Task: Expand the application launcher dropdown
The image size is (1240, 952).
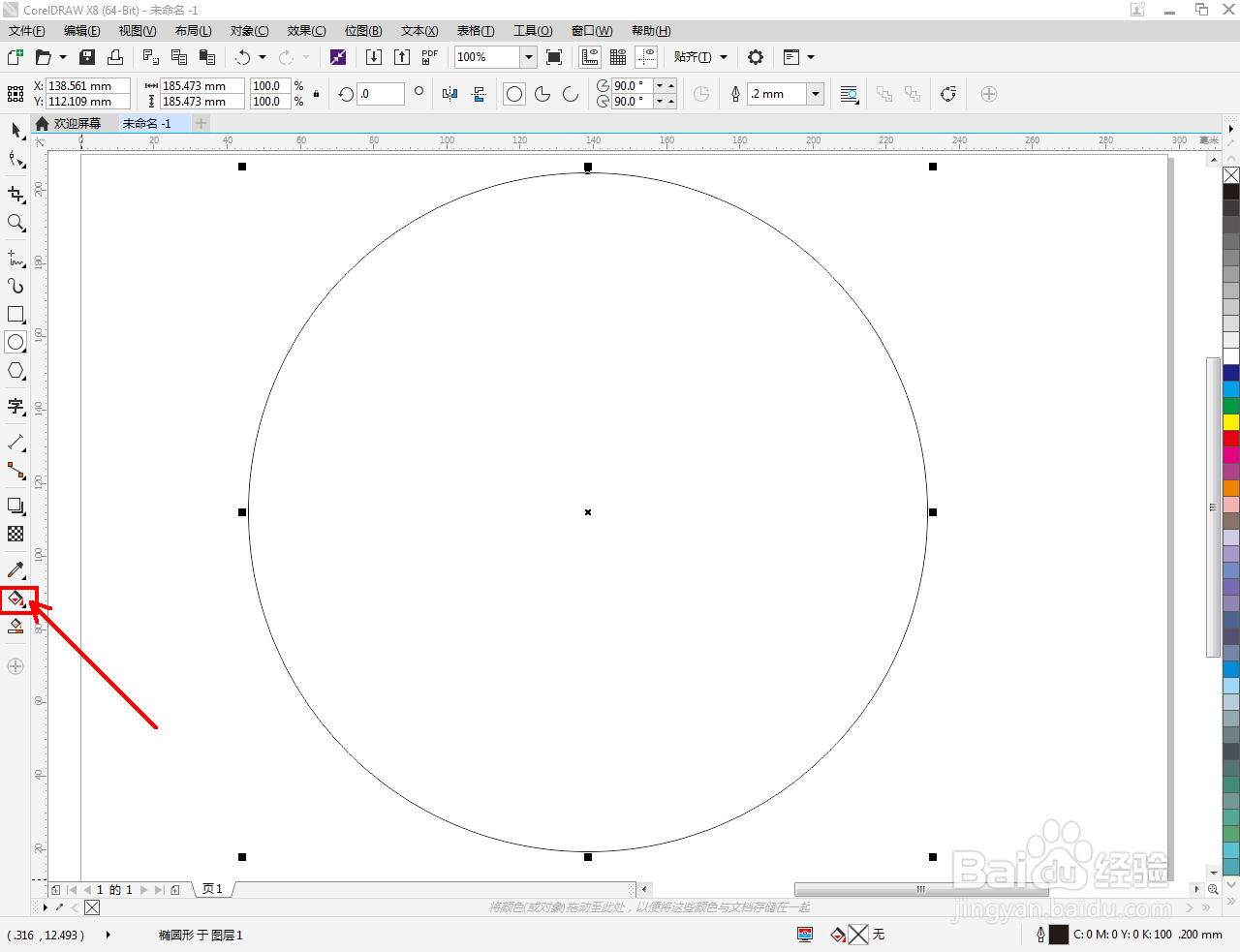Action: pyautogui.click(x=811, y=57)
